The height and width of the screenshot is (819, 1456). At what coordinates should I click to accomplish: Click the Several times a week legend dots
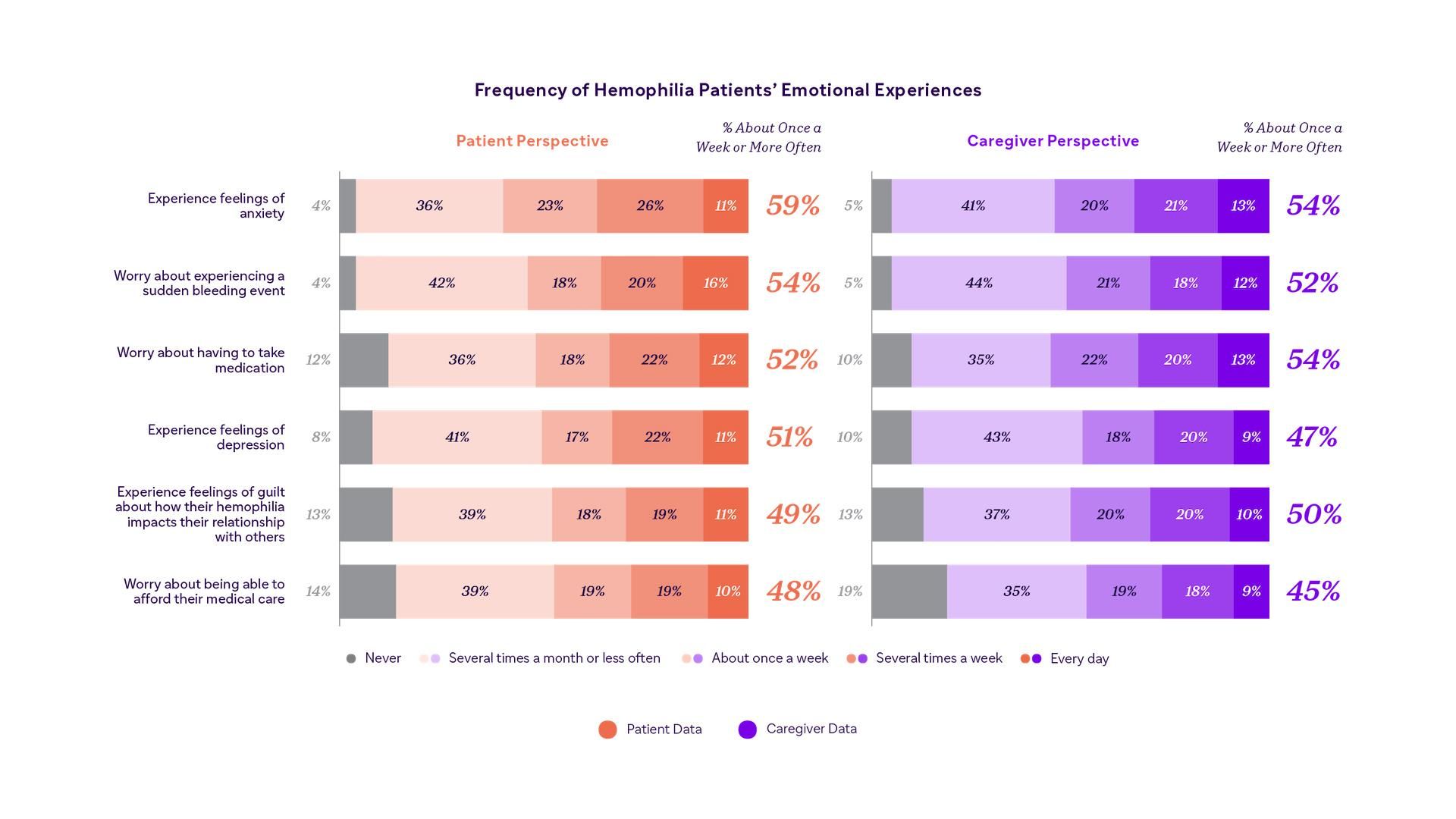tap(857, 659)
